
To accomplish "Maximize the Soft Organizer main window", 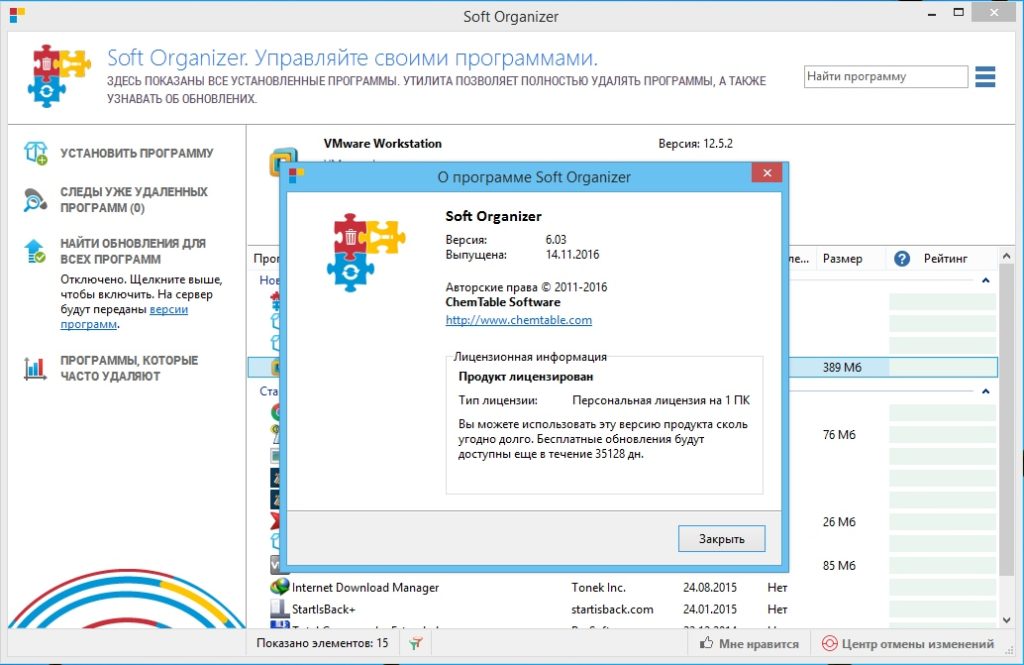I will pyautogui.click(x=958, y=12).
